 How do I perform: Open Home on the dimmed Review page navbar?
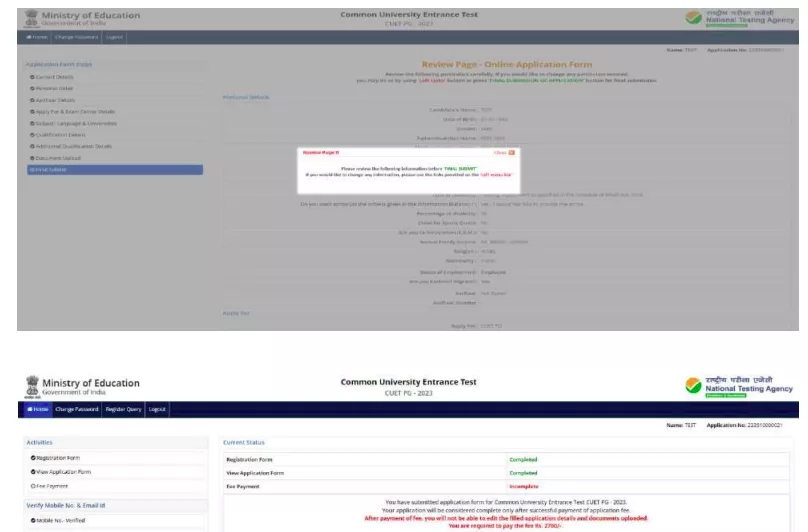(37, 37)
